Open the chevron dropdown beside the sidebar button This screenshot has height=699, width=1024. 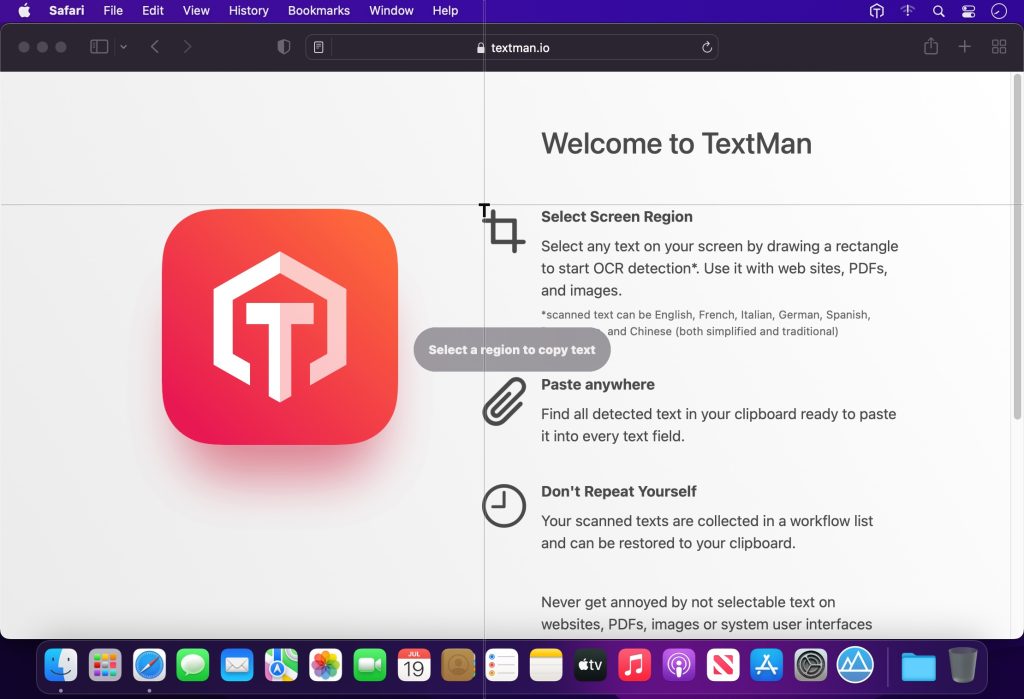pyautogui.click(x=123, y=46)
